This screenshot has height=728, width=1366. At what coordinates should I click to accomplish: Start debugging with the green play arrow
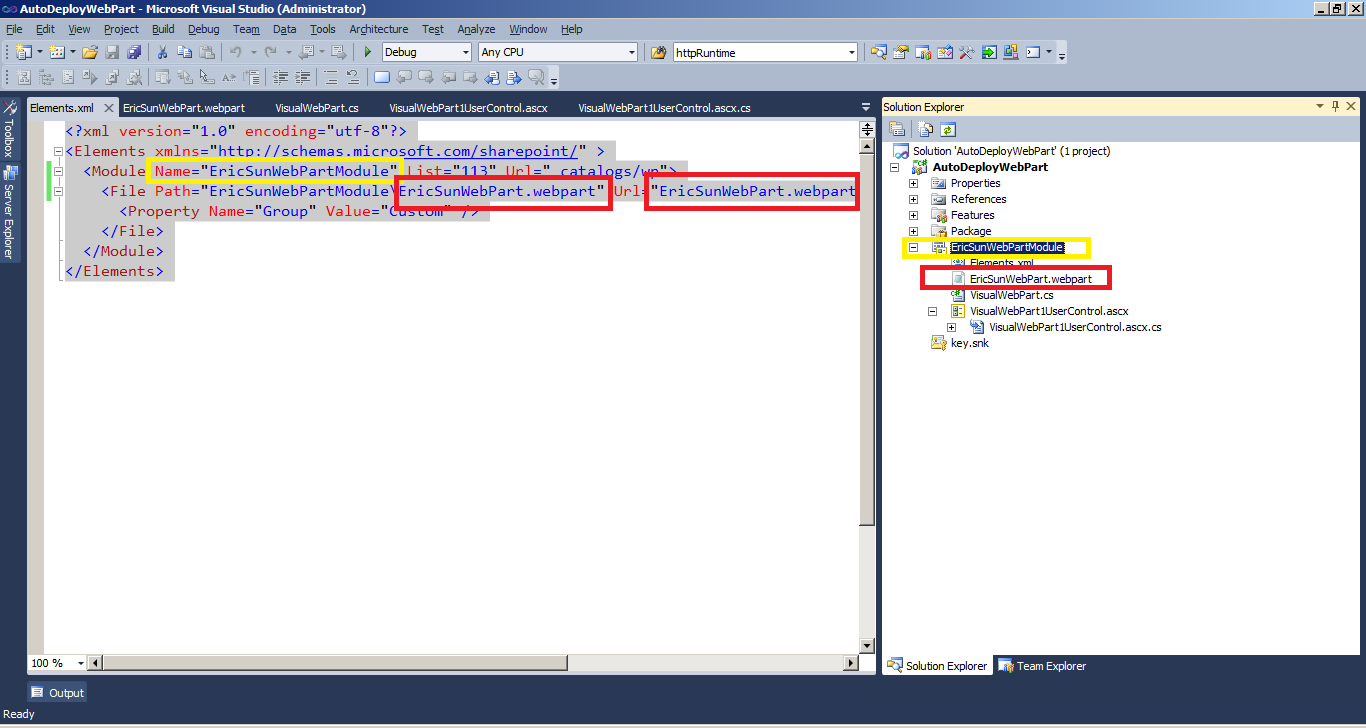click(367, 52)
